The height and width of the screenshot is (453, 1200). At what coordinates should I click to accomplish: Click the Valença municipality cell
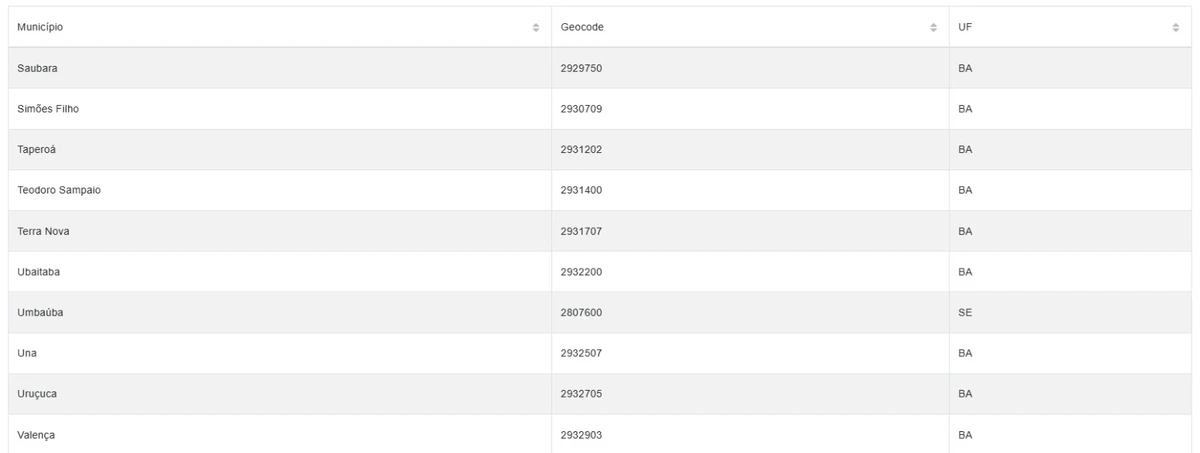coord(280,434)
